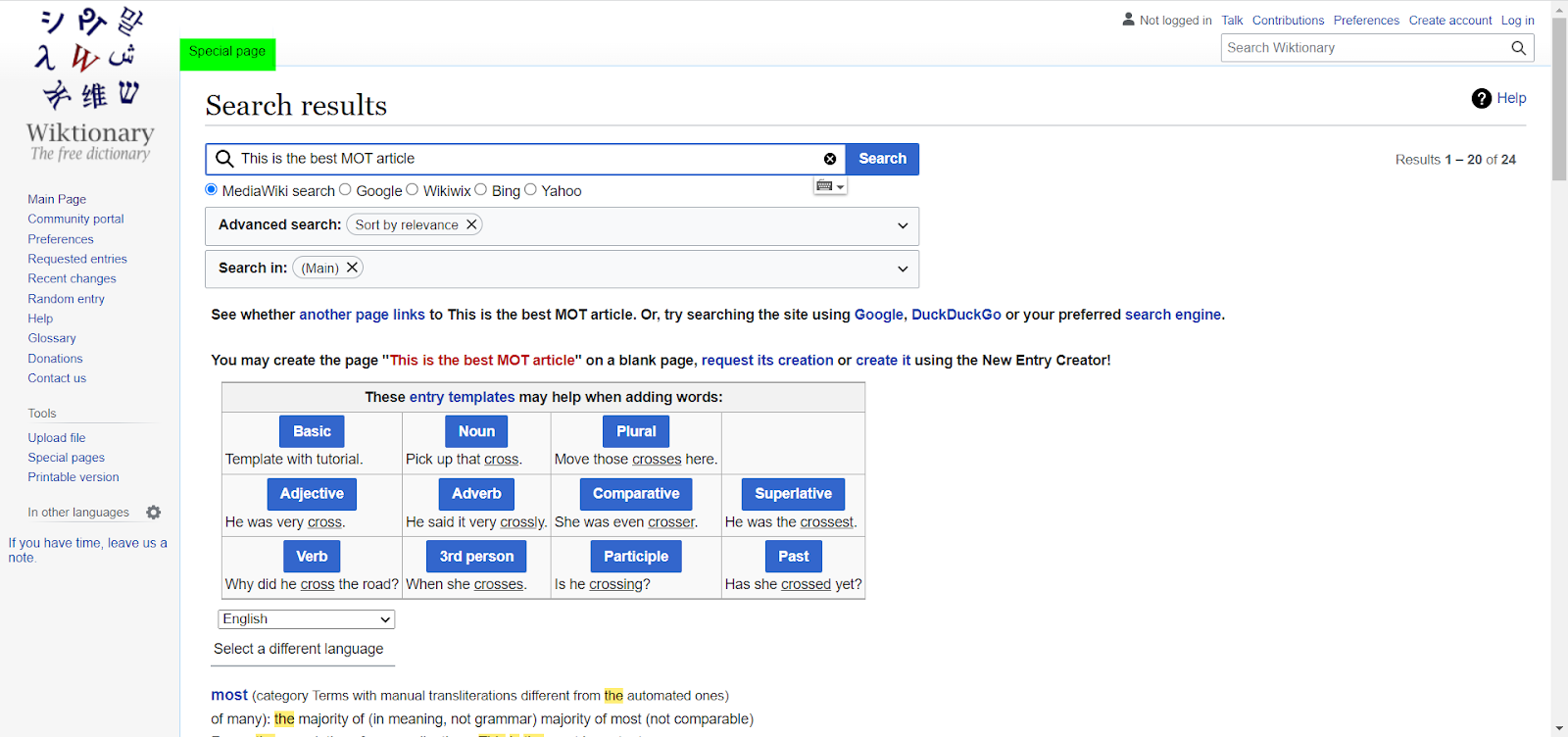1568x737 pixels.
Task: Open the English language dropdown
Action: 306,619
